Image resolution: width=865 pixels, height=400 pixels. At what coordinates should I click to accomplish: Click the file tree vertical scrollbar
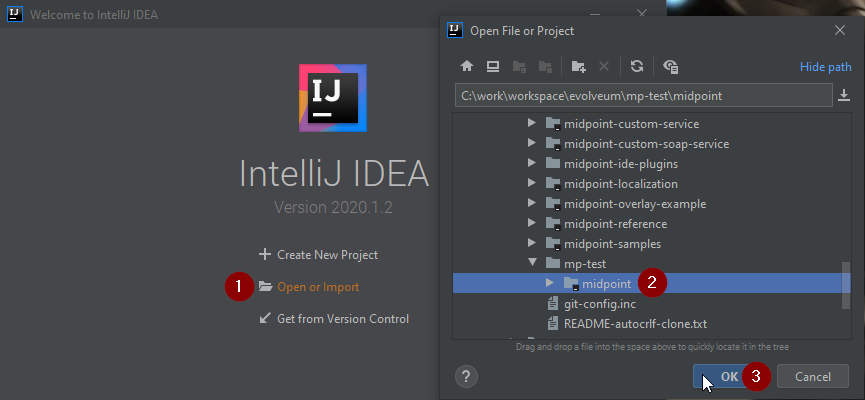(x=846, y=285)
